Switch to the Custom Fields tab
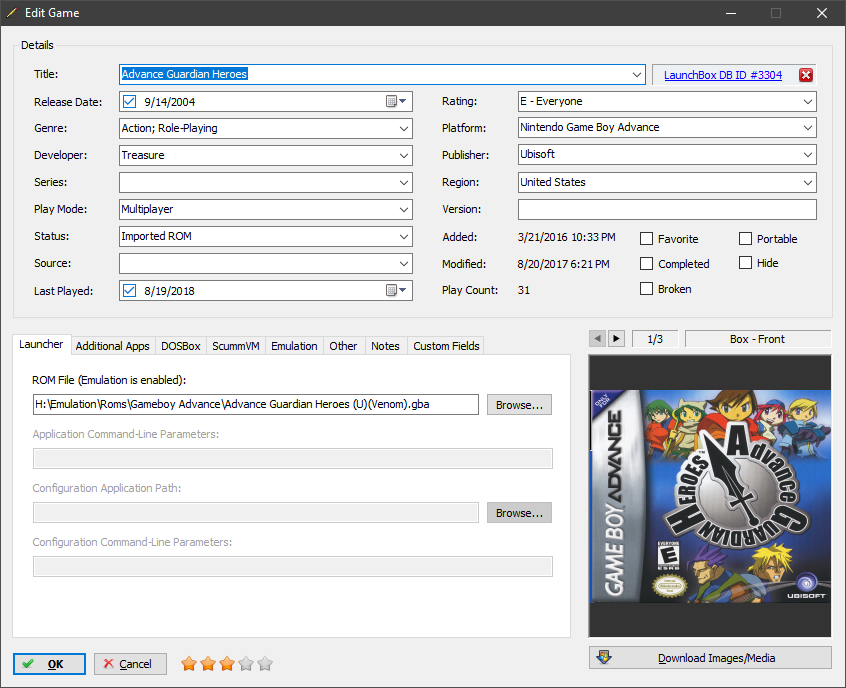846x688 pixels. (x=446, y=346)
